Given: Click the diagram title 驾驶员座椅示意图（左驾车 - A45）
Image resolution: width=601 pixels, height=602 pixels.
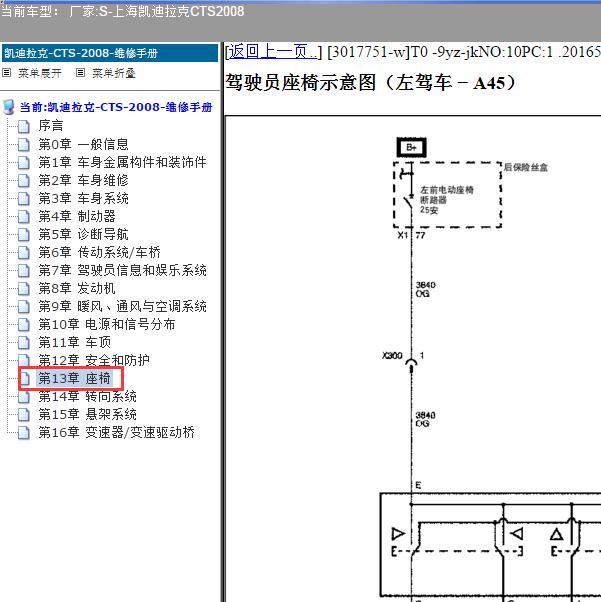Looking at the screenshot, I should (371, 83).
